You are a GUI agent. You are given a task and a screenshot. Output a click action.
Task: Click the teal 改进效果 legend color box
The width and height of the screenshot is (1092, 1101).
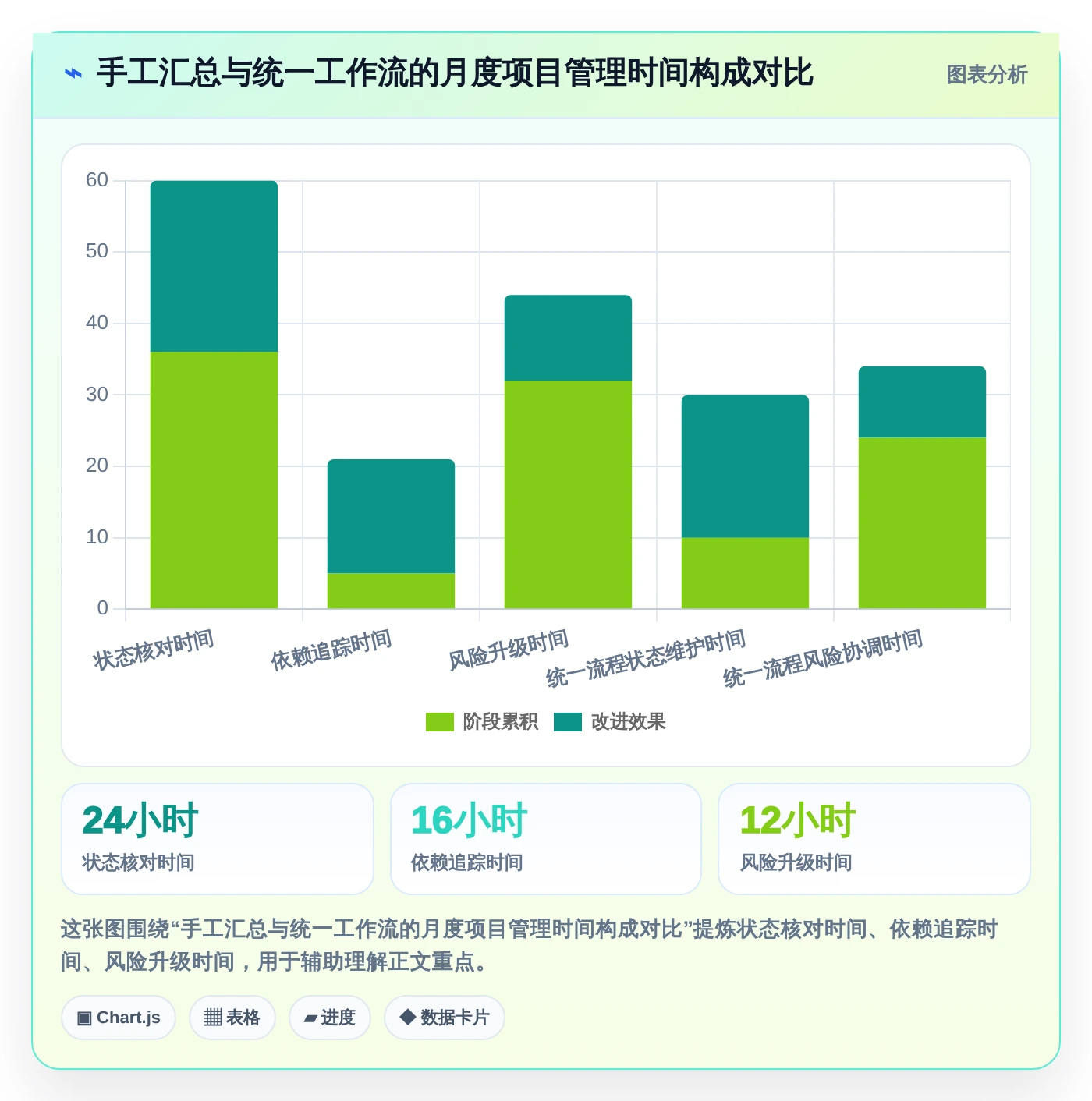(568, 722)
